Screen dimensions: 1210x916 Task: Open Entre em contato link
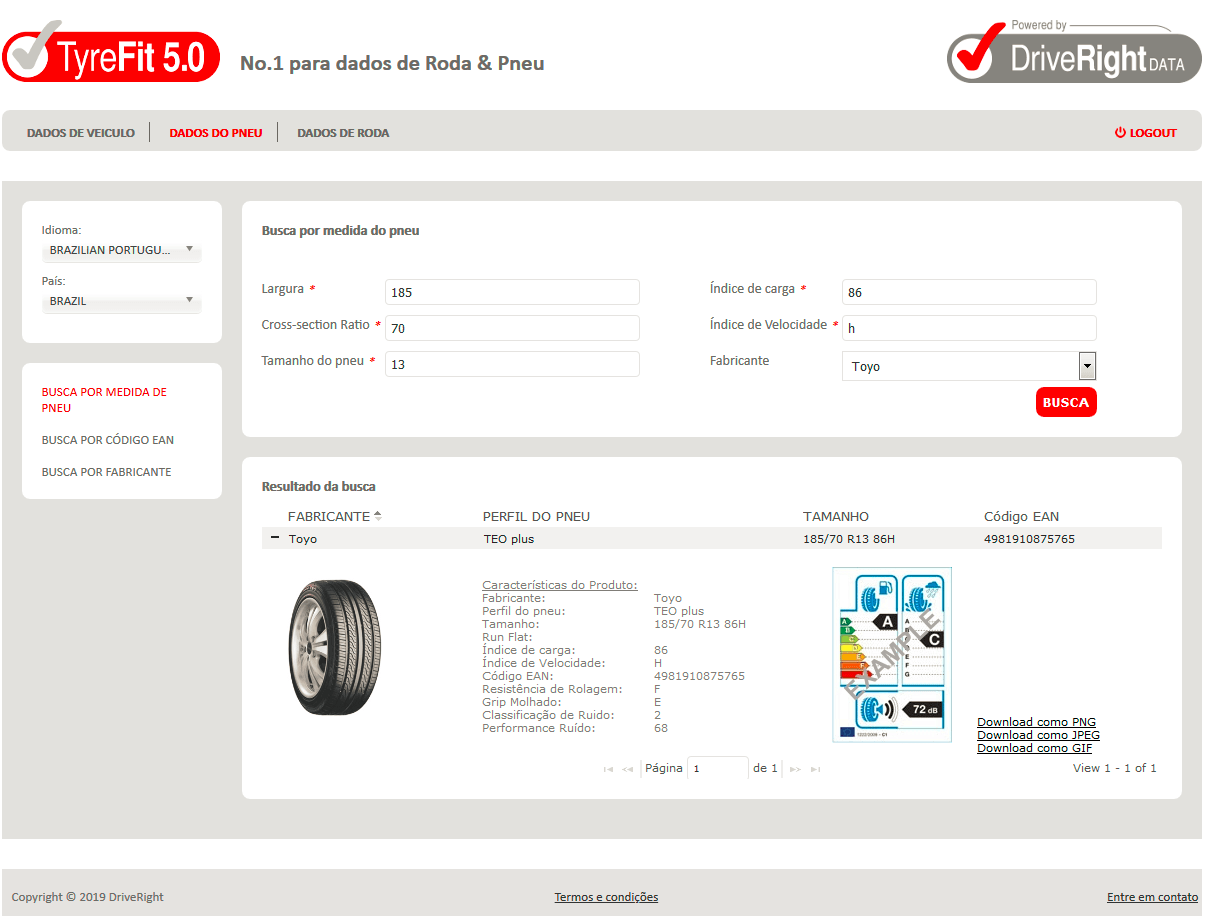pyautogui.click(x=1152, y=897)
